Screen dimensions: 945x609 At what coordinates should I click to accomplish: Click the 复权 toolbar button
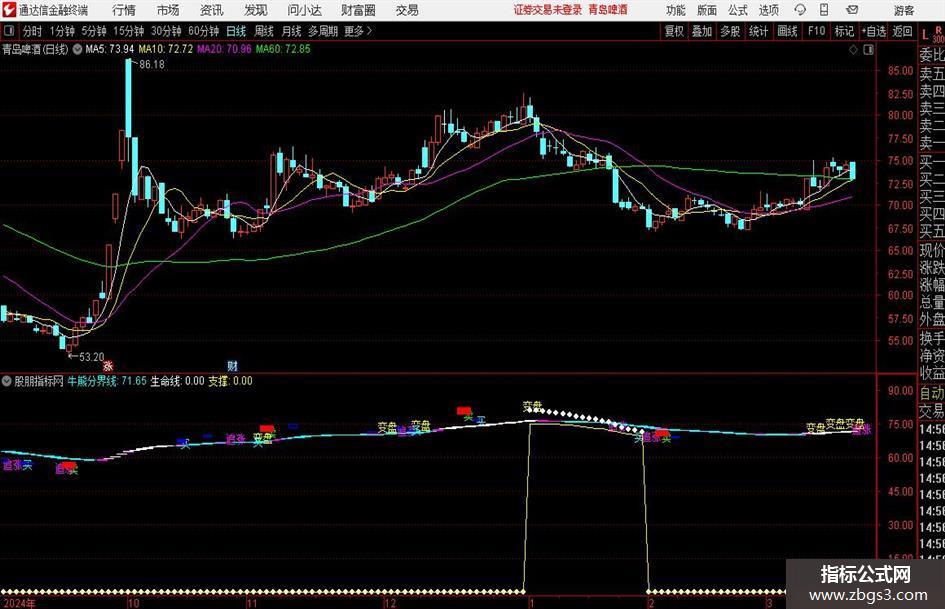click(x=674, y=31)
